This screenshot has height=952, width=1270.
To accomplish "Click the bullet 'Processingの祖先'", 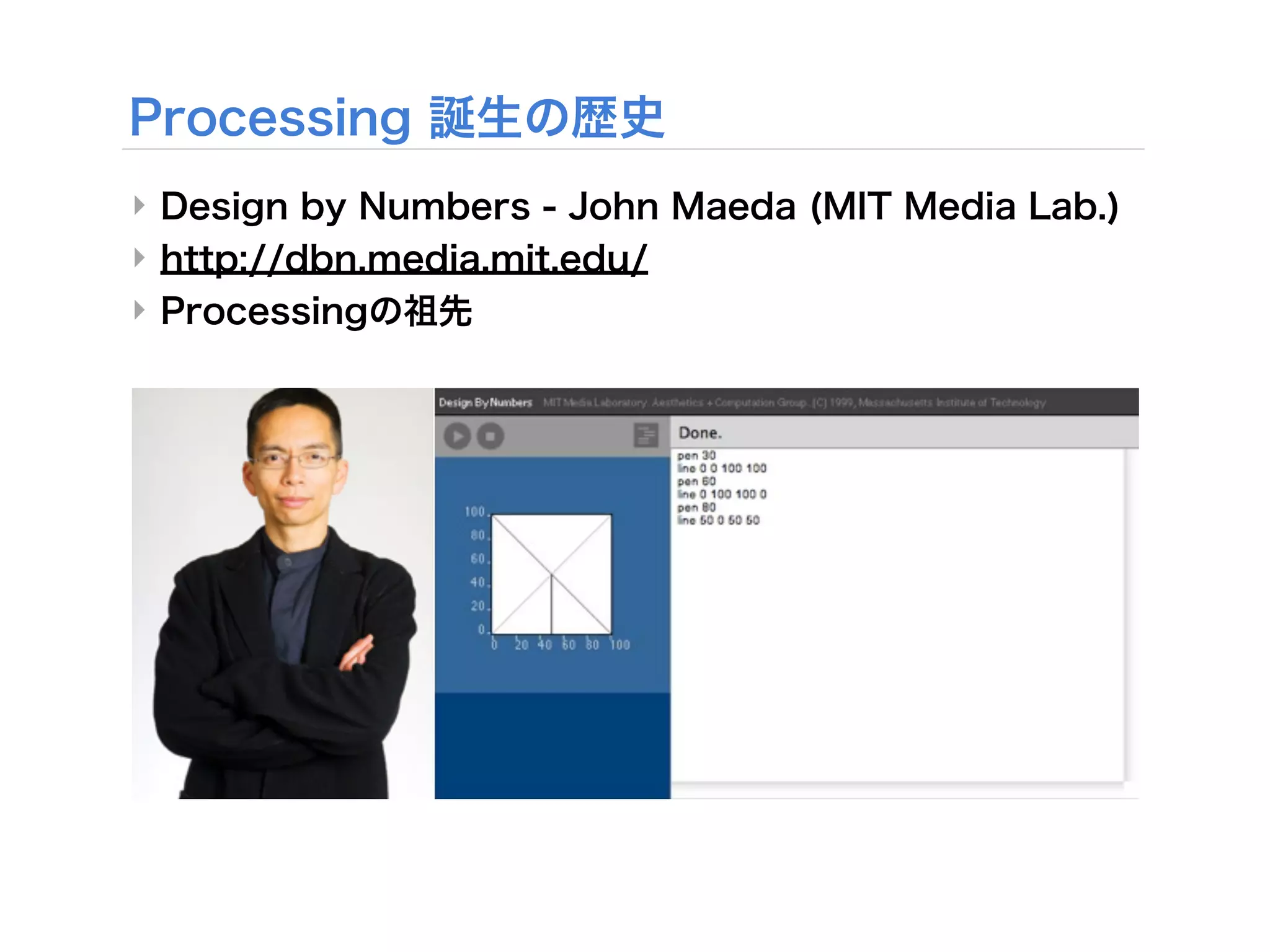I will (316, 311).
